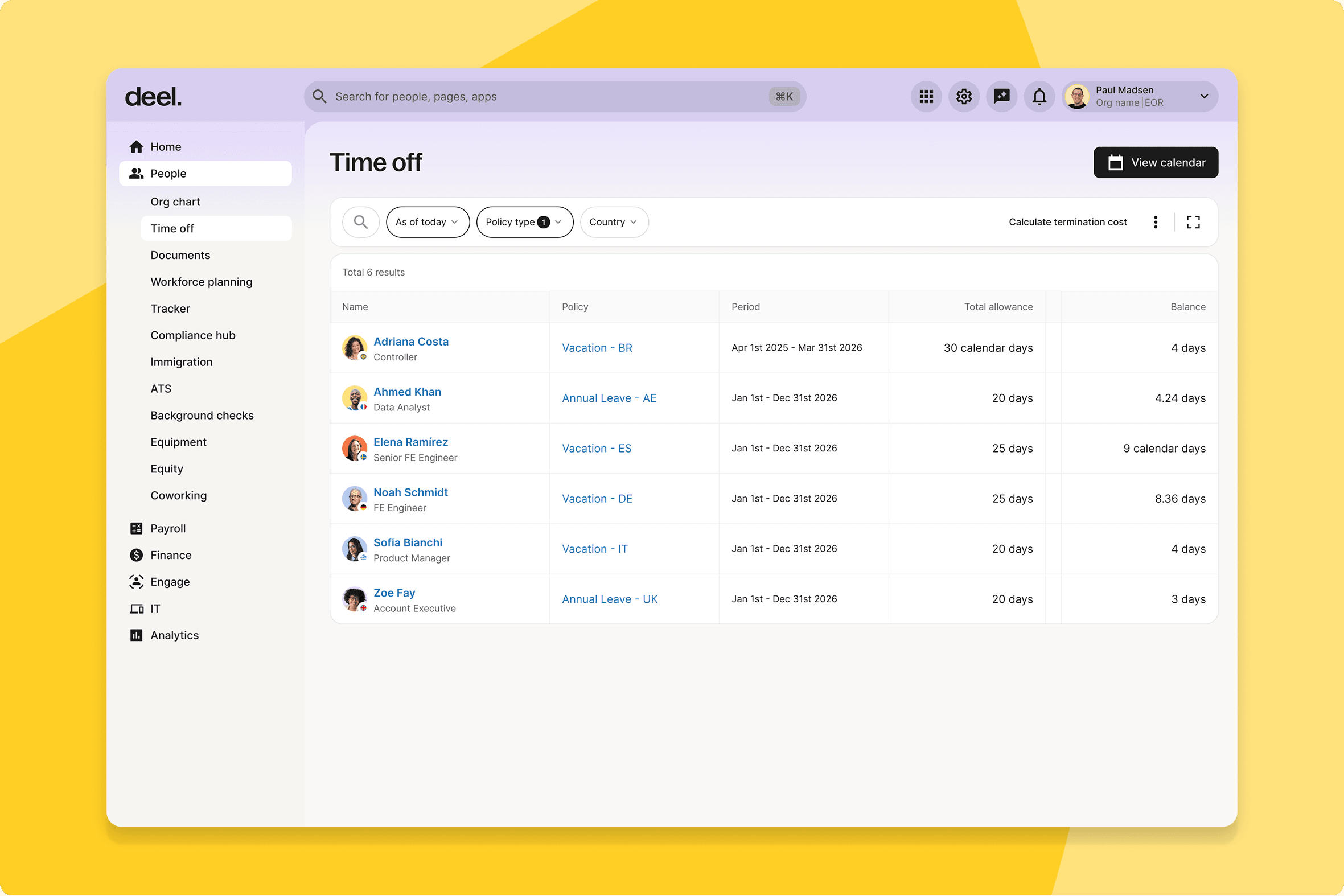1344x896 pixels.
Task: Open Adriana Costa's profile link
Action: (411, 342)
